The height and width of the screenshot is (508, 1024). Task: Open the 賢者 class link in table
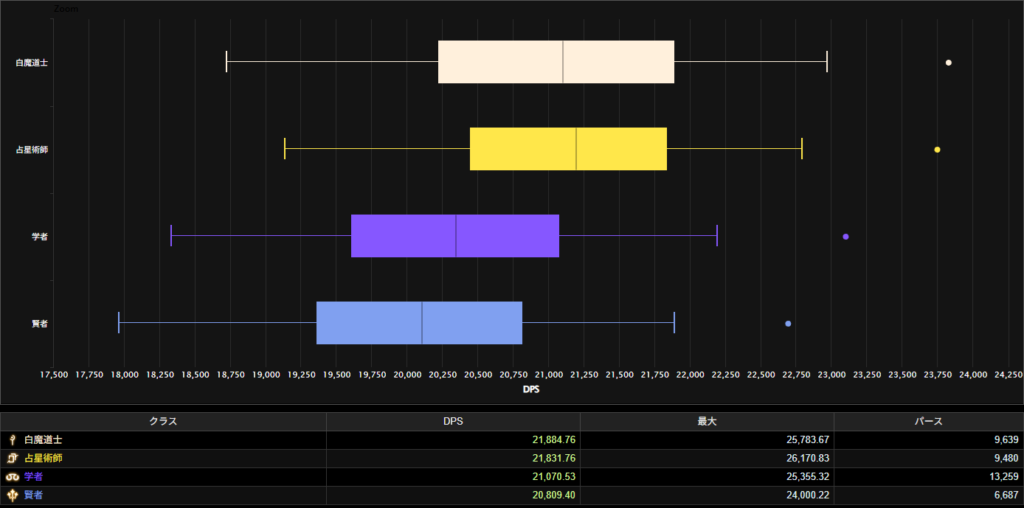tap(34, 495)
